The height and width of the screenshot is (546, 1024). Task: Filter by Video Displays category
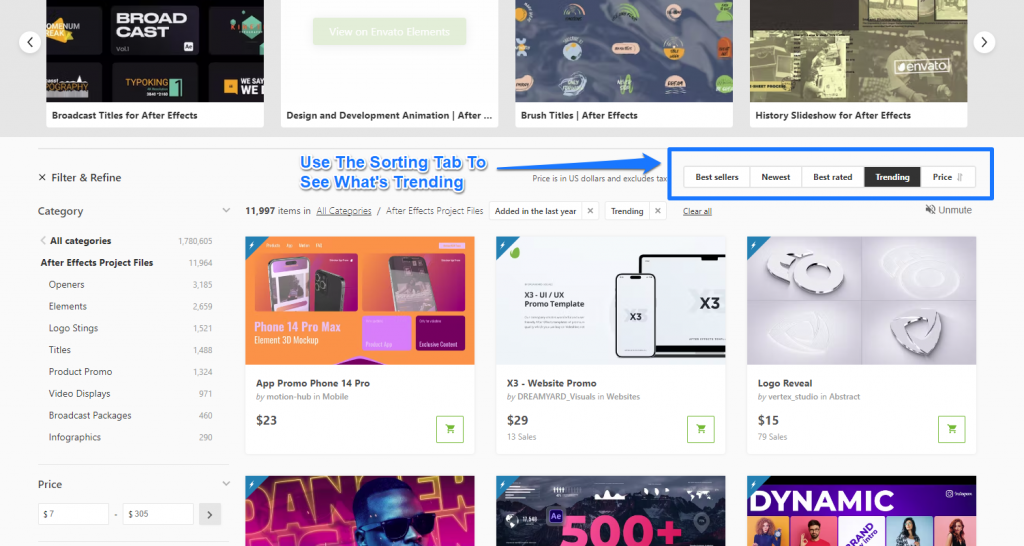pos(79,394)
